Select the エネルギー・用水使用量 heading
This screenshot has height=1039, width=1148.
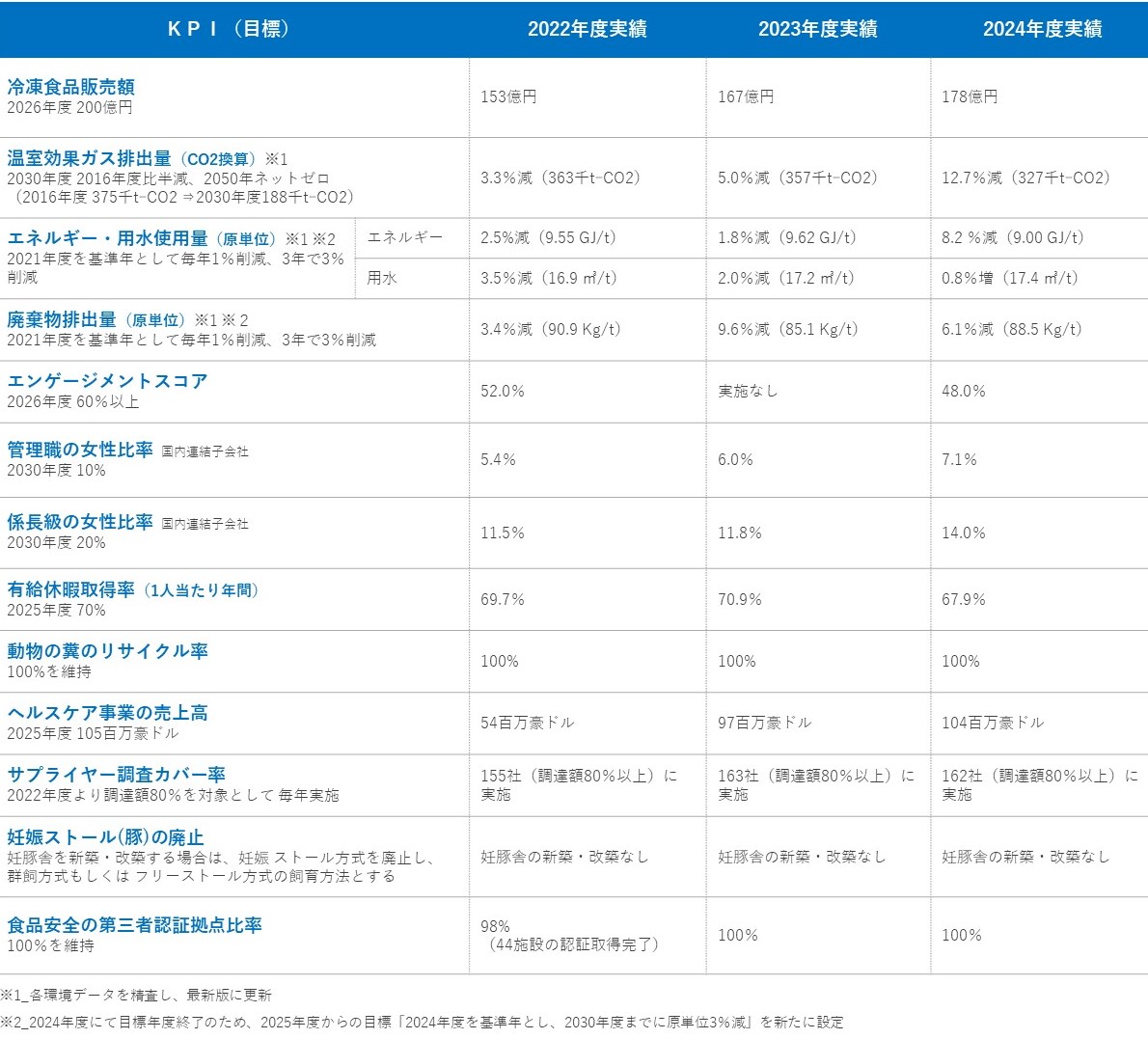coord(107,238)
